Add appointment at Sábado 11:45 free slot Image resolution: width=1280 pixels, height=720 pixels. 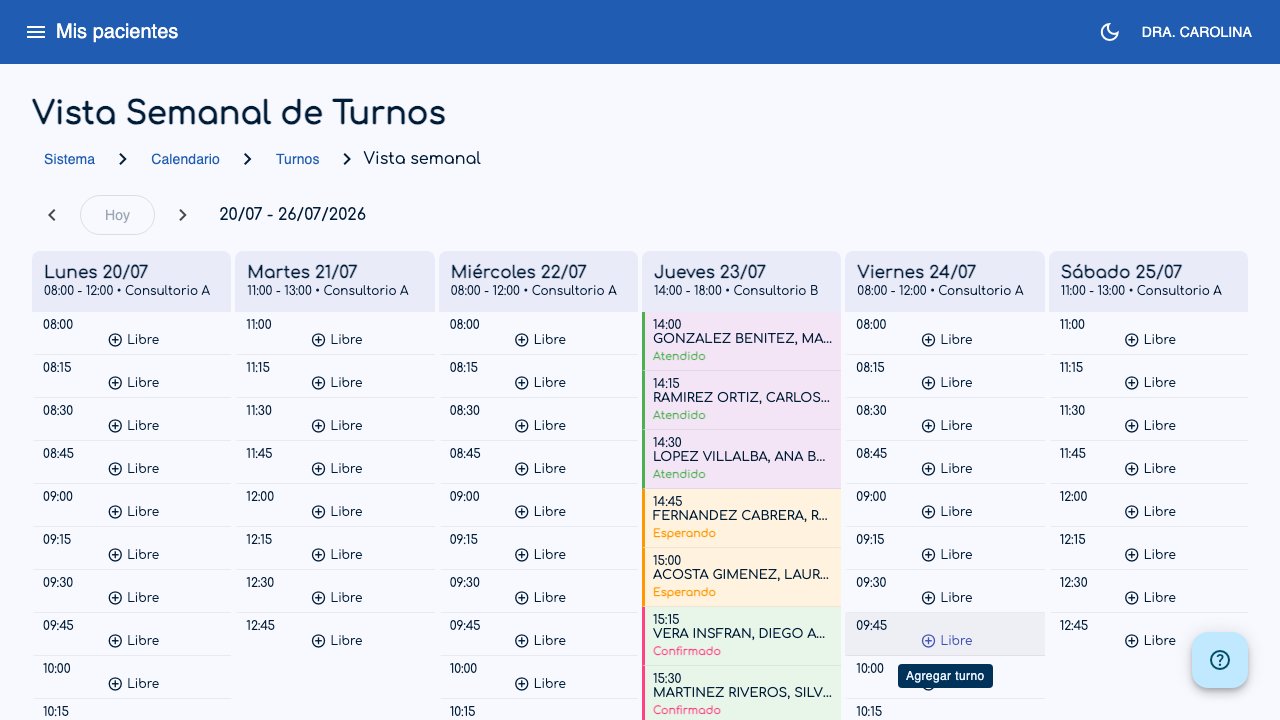click(1149, 462)
